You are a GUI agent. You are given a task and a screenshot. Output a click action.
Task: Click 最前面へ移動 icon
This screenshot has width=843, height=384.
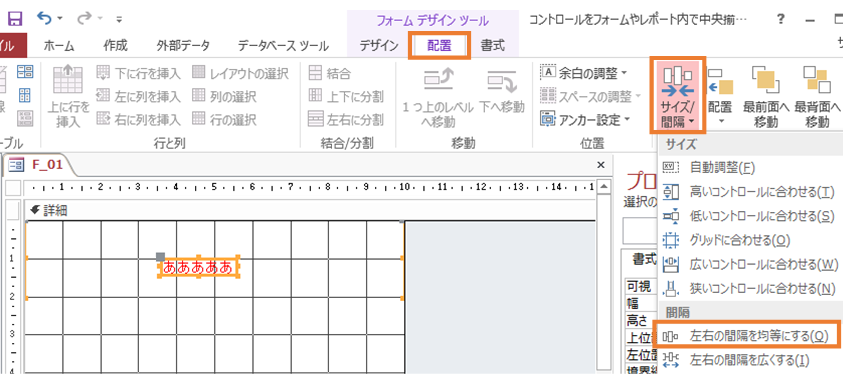[766, 97]
